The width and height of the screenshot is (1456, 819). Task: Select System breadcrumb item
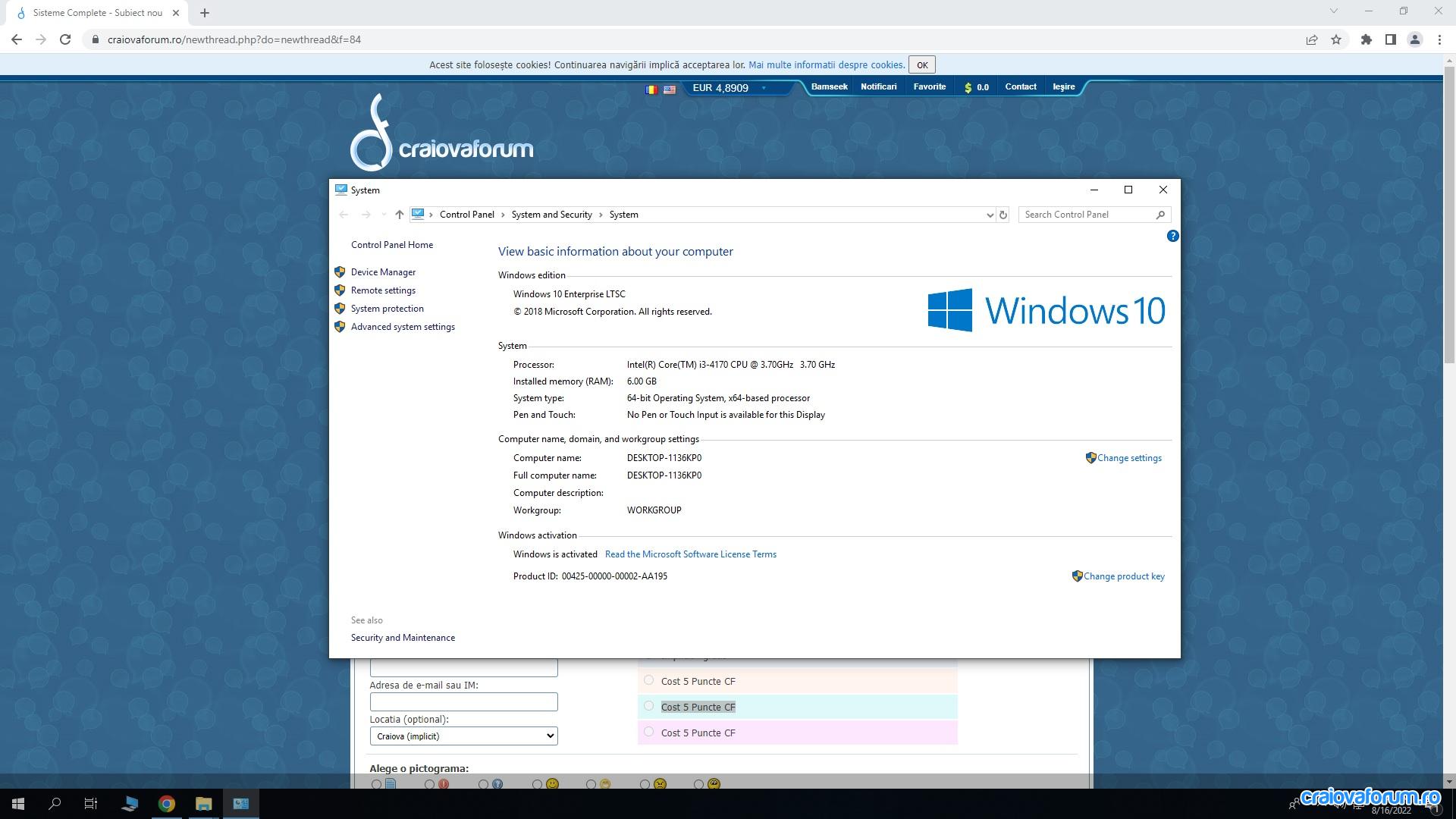[623, 215]
